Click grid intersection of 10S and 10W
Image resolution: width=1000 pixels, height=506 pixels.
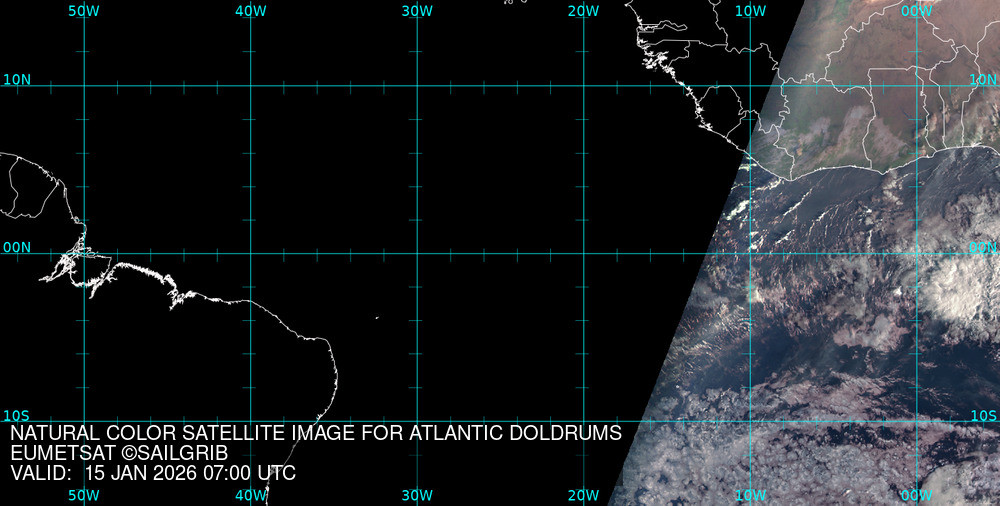coord(750,421)
